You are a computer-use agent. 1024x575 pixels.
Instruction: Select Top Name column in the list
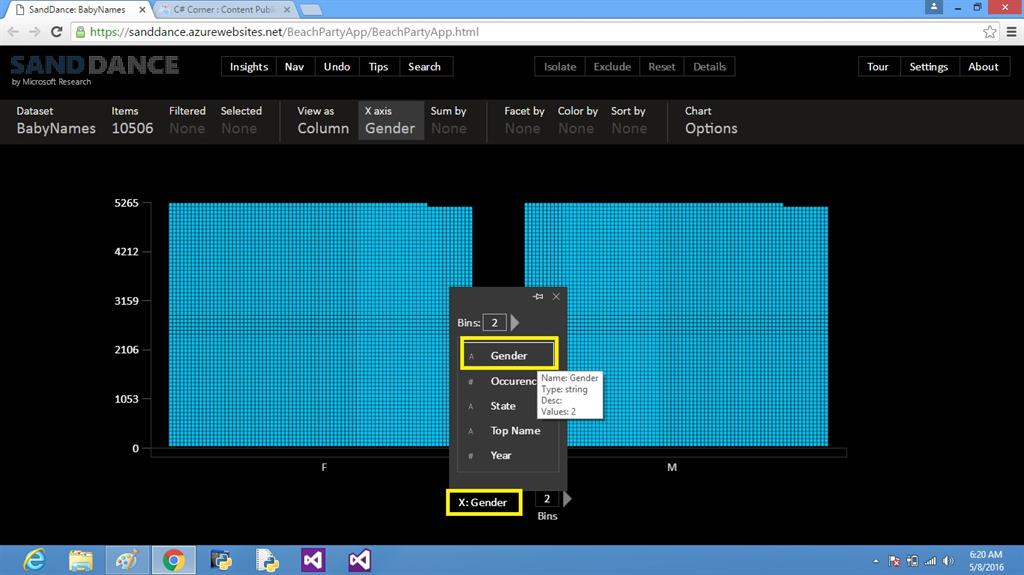tap(509, 431)
